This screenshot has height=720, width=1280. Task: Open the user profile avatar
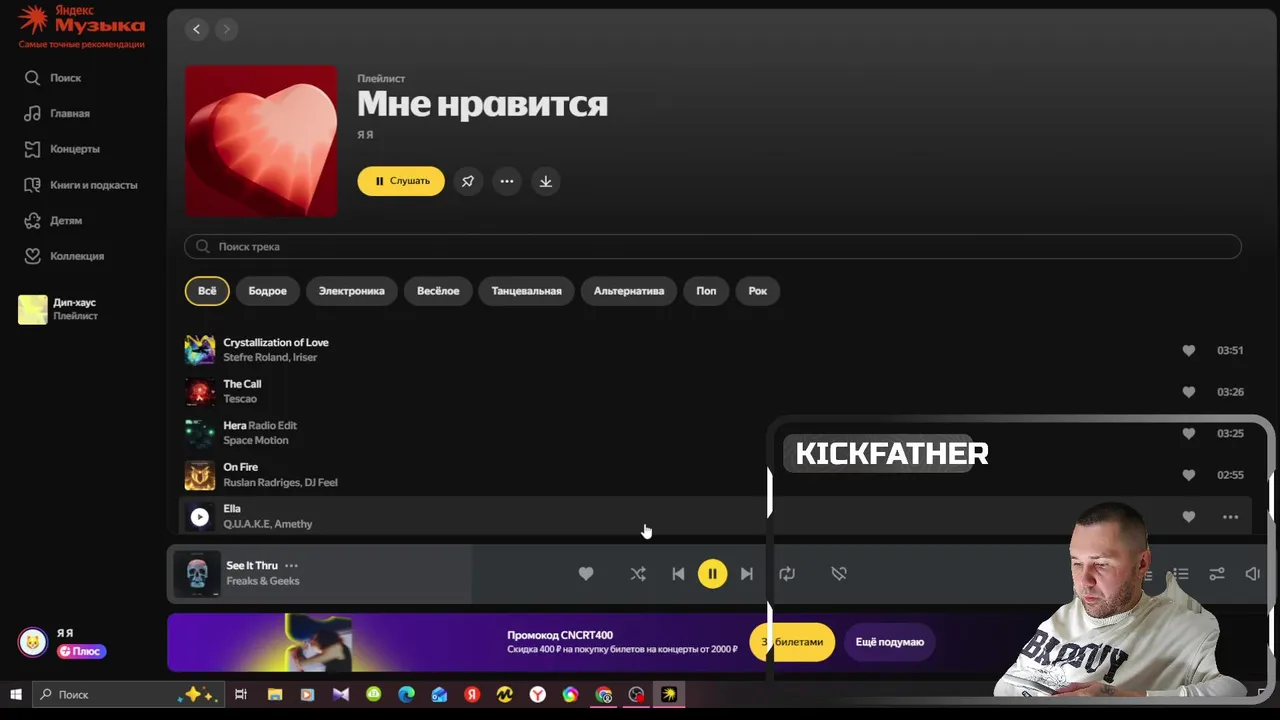point(33,642)
